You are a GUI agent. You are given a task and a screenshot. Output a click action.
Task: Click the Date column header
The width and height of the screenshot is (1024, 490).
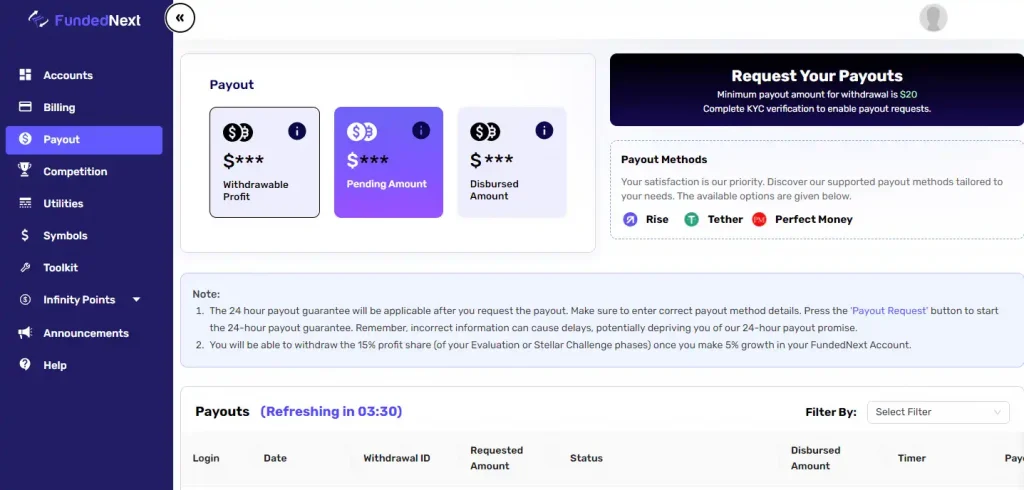point(275,458)
